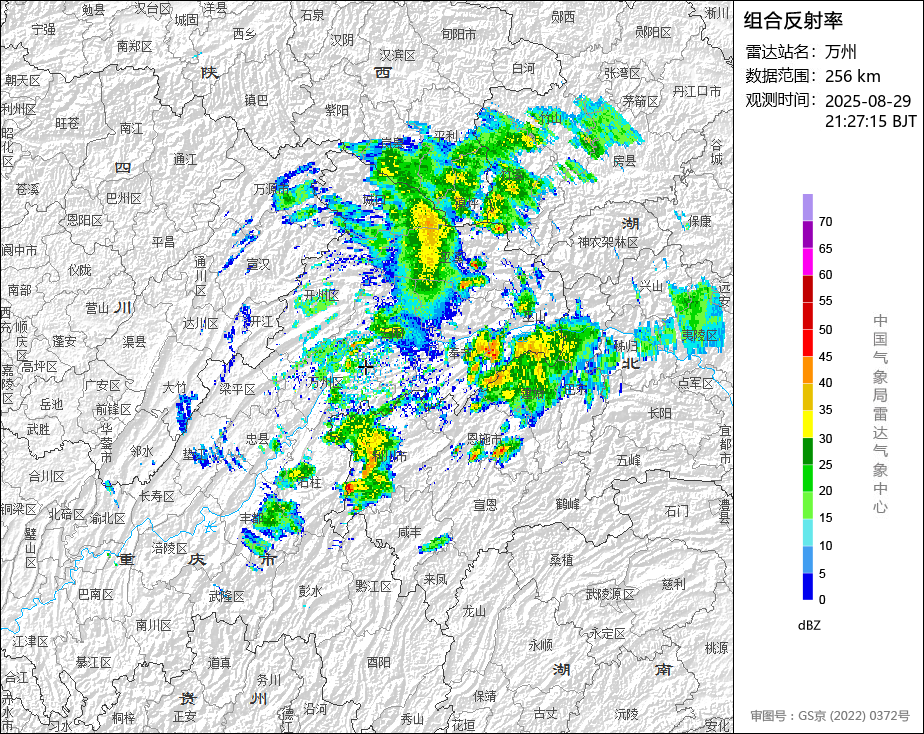
Task: Click the 开州区 map label
Action: coord(322,295)
